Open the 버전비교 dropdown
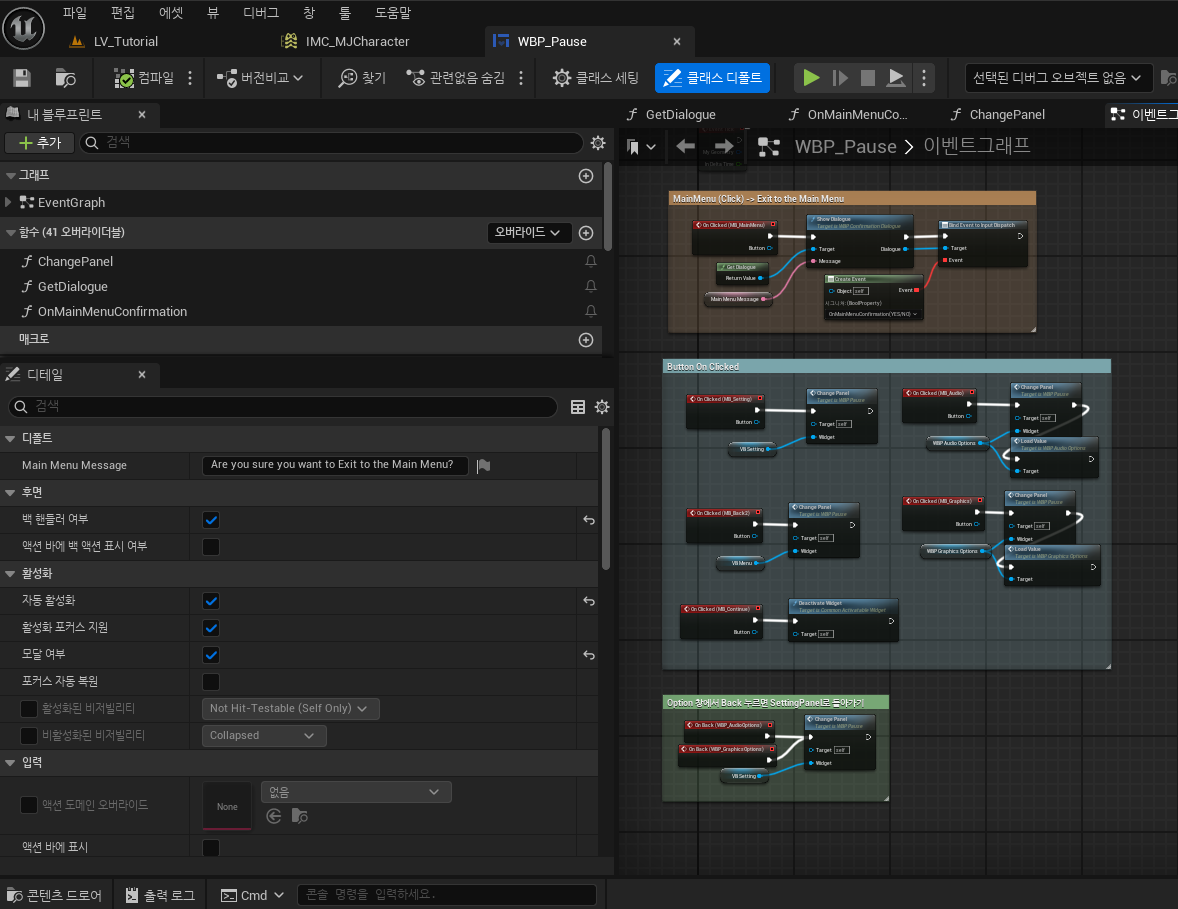 tap(260, 78)
